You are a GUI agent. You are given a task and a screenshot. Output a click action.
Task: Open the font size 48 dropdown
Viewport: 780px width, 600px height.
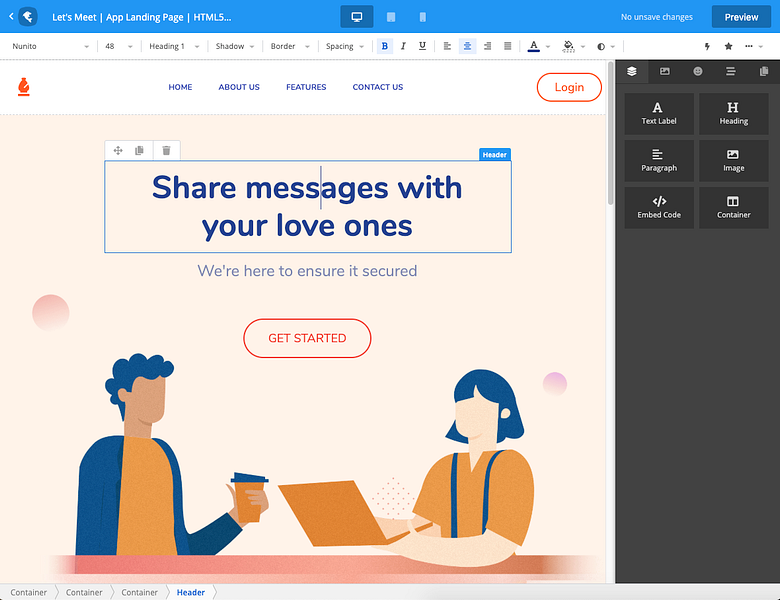pyautogui.click(x=118, y=46)
